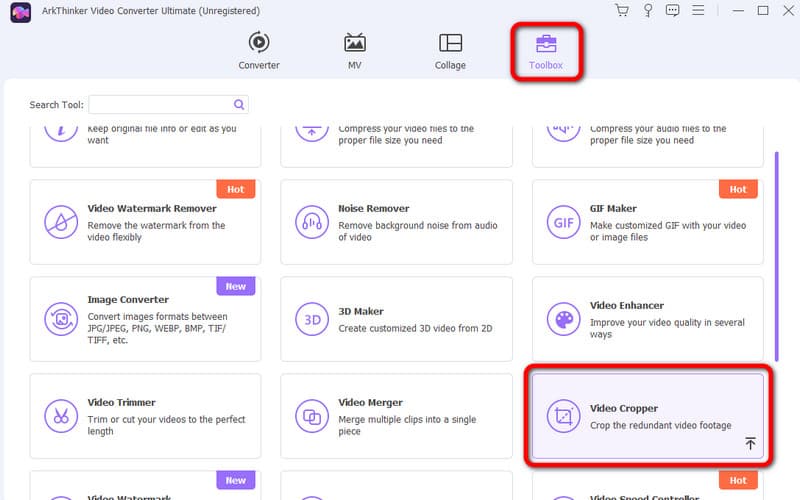
Task: Click the 'Create customized 3D video from 2D' text
Action: 415,328
